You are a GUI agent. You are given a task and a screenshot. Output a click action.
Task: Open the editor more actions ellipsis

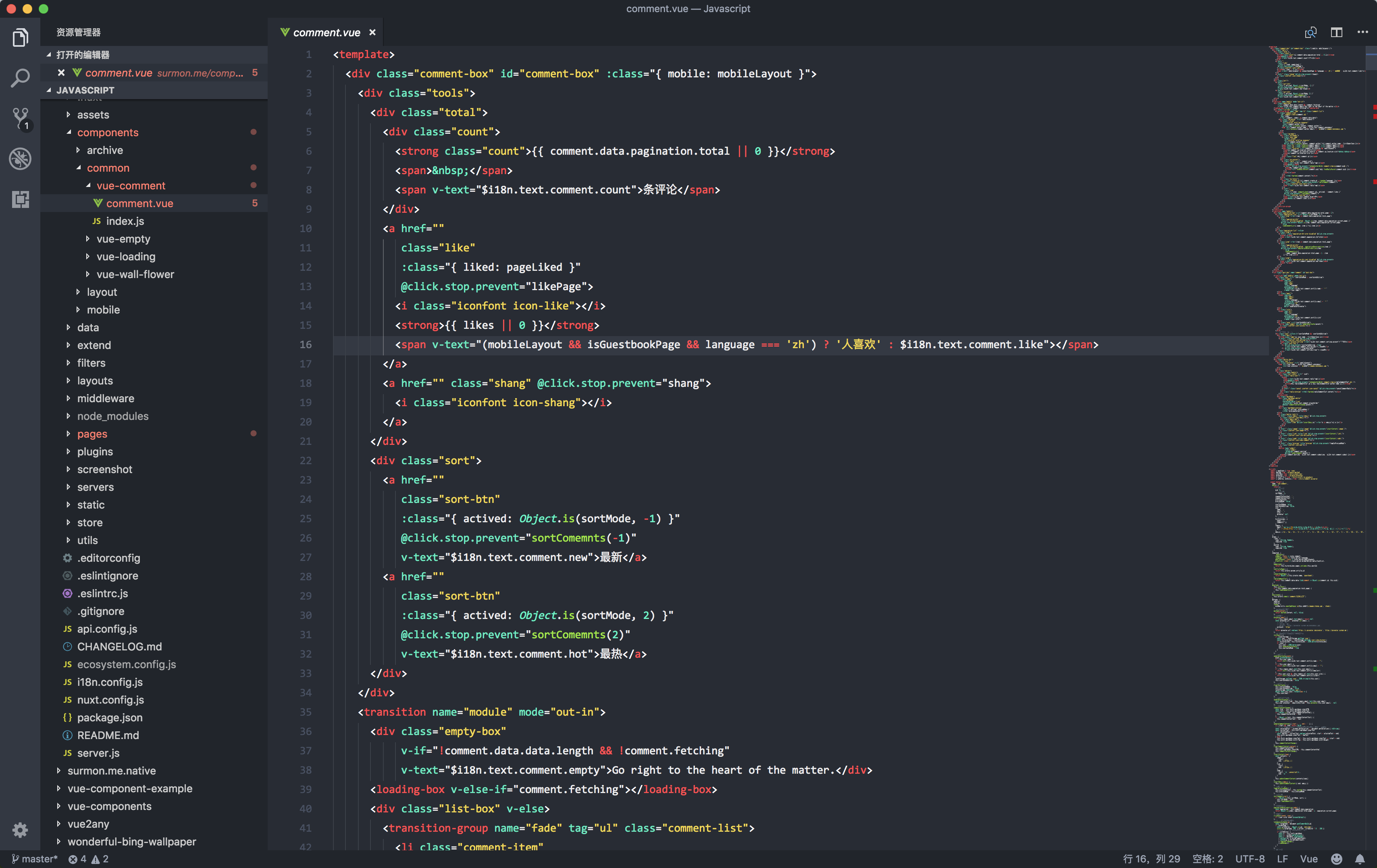pyautogui.click(x=1363, y=32)
